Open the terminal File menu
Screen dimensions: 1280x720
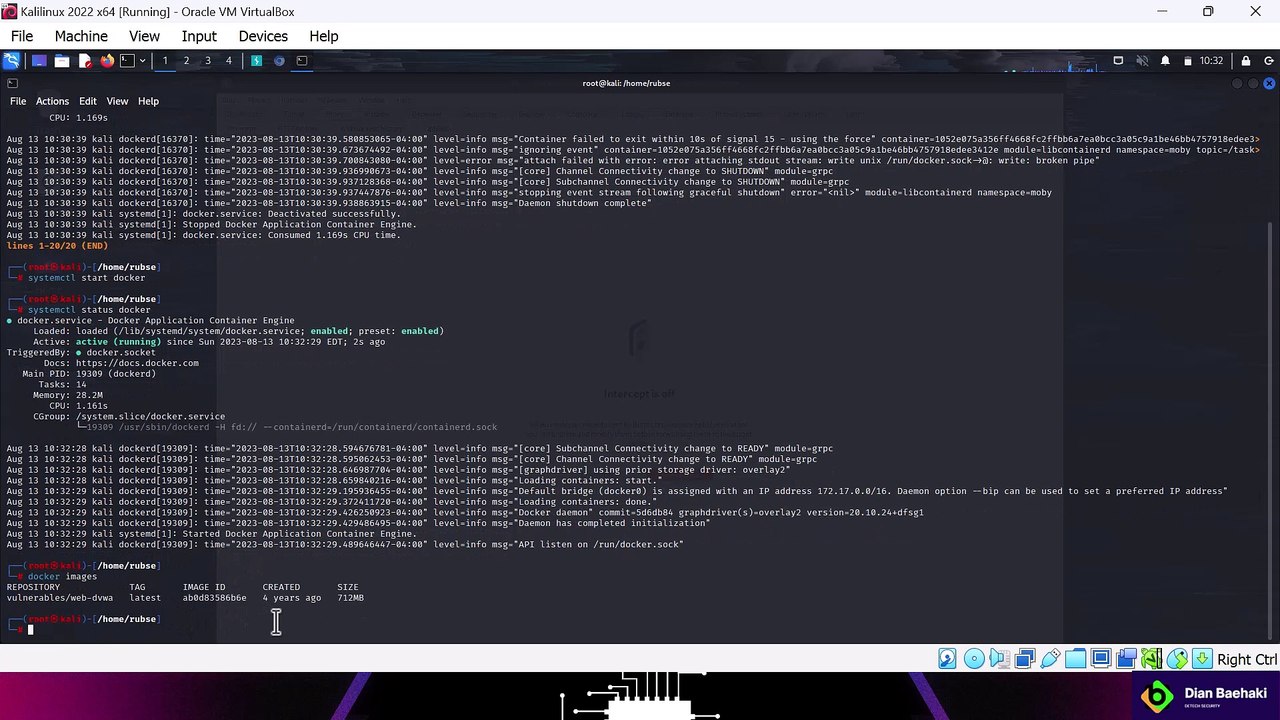(18, 101)
